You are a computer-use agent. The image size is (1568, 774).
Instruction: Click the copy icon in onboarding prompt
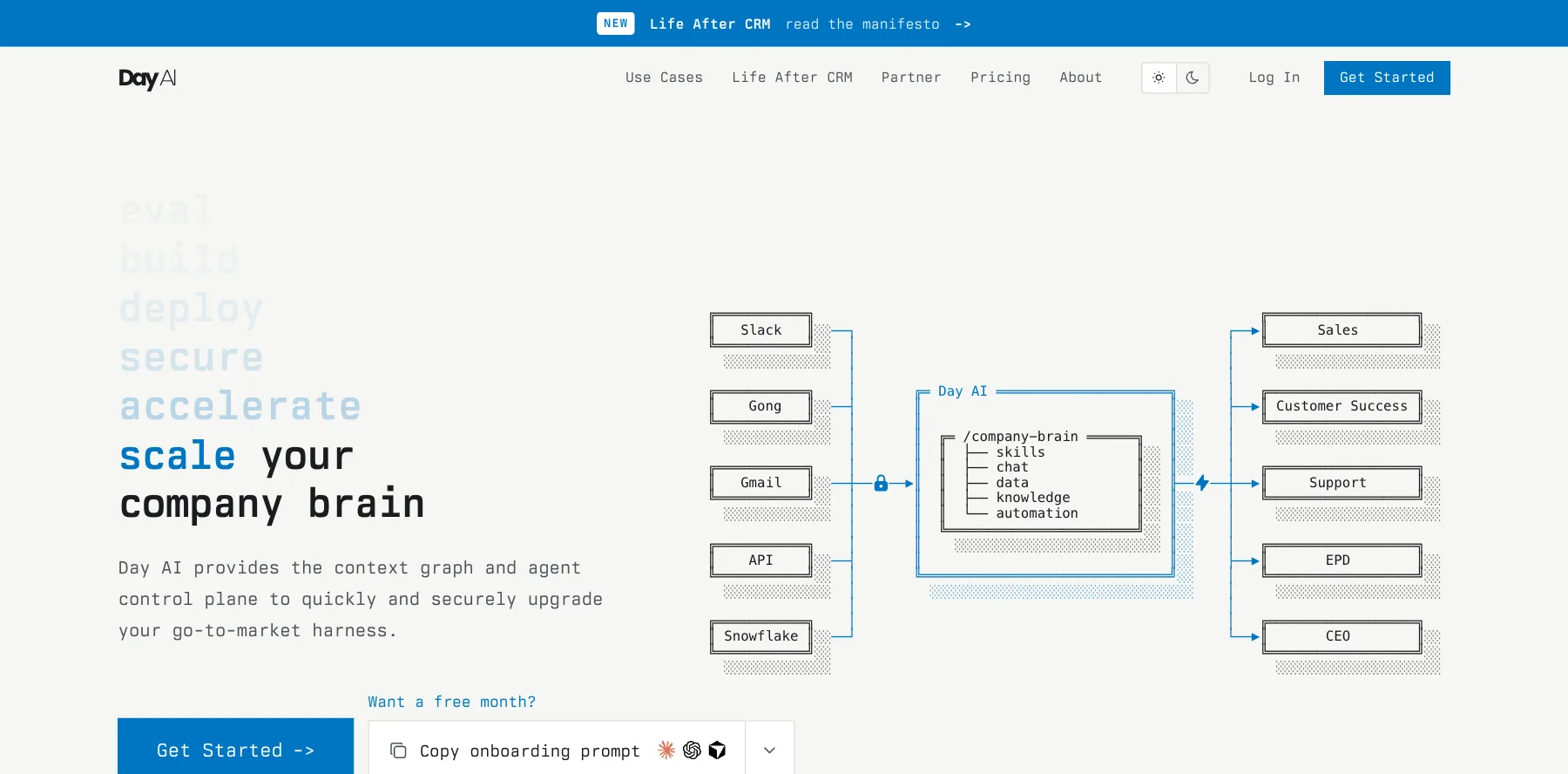pyautogui.click(x=398, y=750)
